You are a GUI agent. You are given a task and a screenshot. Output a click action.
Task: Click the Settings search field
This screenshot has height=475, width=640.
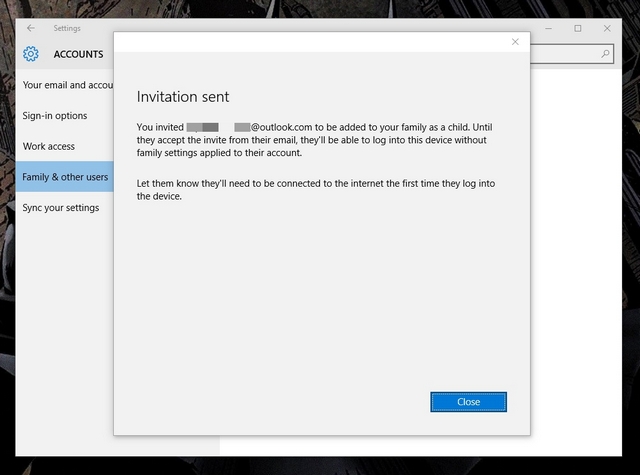pyautogui.click(x=571, y=53)
